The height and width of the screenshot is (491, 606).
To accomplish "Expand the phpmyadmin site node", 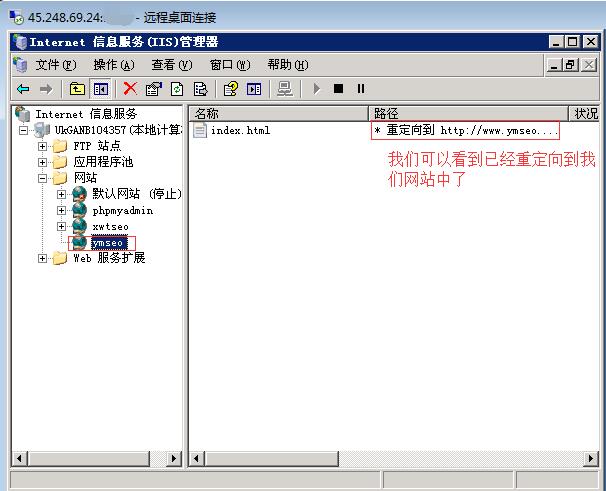I will [x=61, y=211].
